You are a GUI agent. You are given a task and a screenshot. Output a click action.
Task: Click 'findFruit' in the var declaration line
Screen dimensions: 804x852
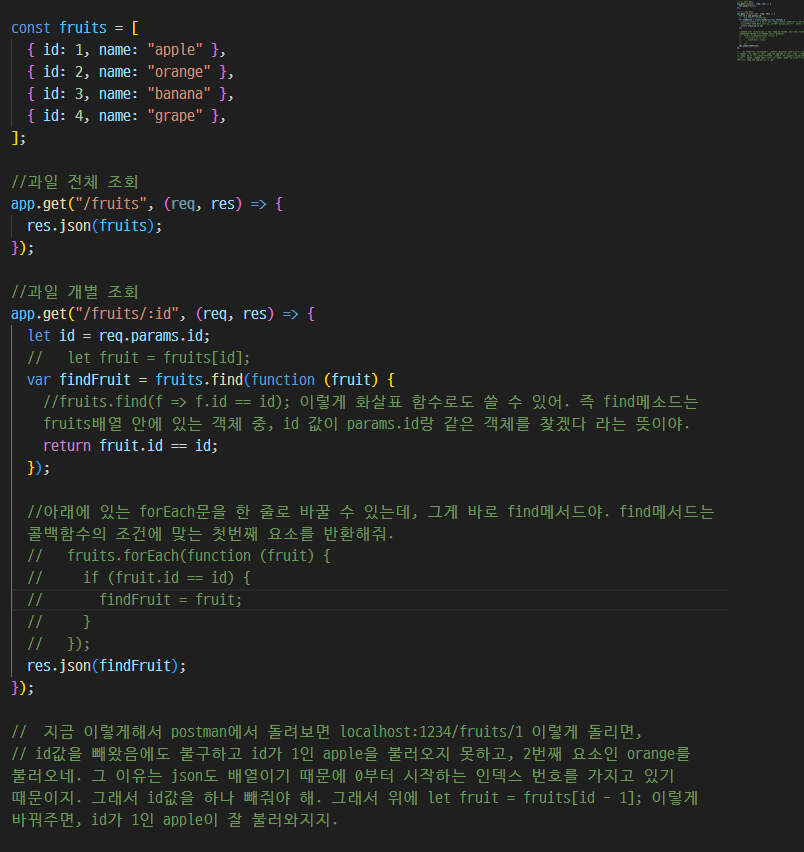(x=95, y=380)
